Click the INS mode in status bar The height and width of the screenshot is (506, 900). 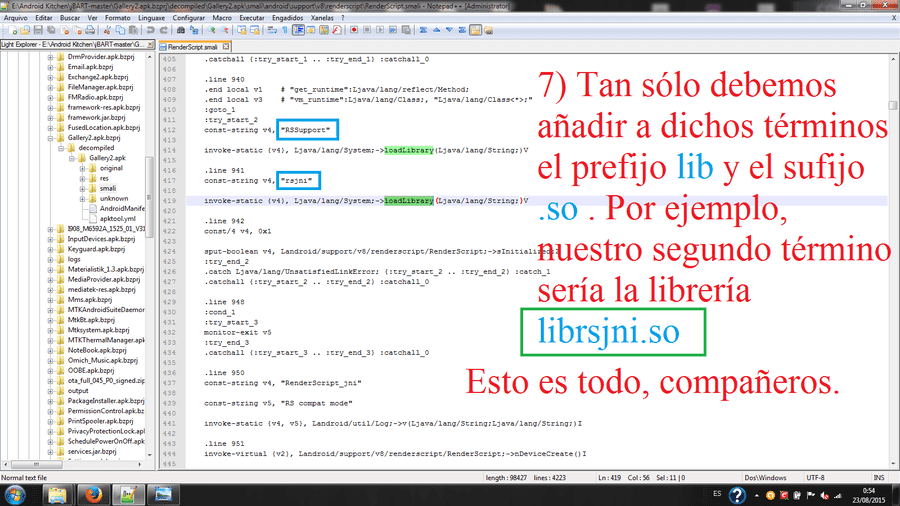(x=878, y=477)
